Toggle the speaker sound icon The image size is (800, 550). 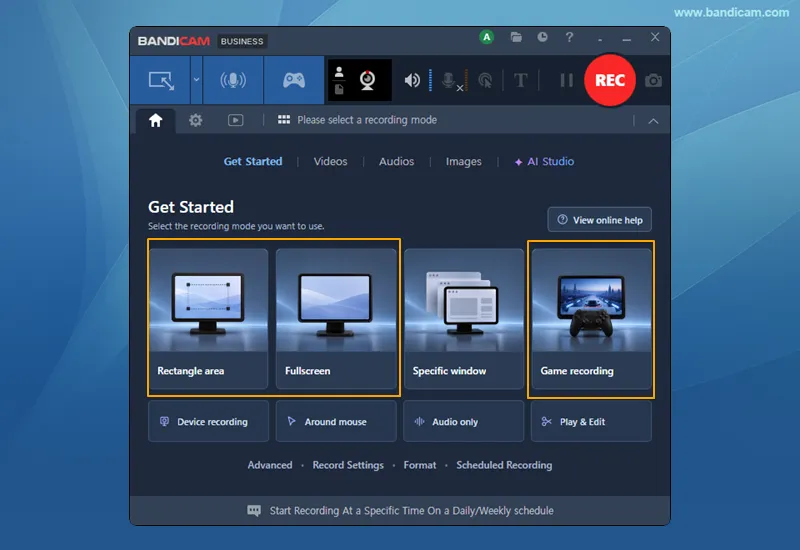coord(412,80)
